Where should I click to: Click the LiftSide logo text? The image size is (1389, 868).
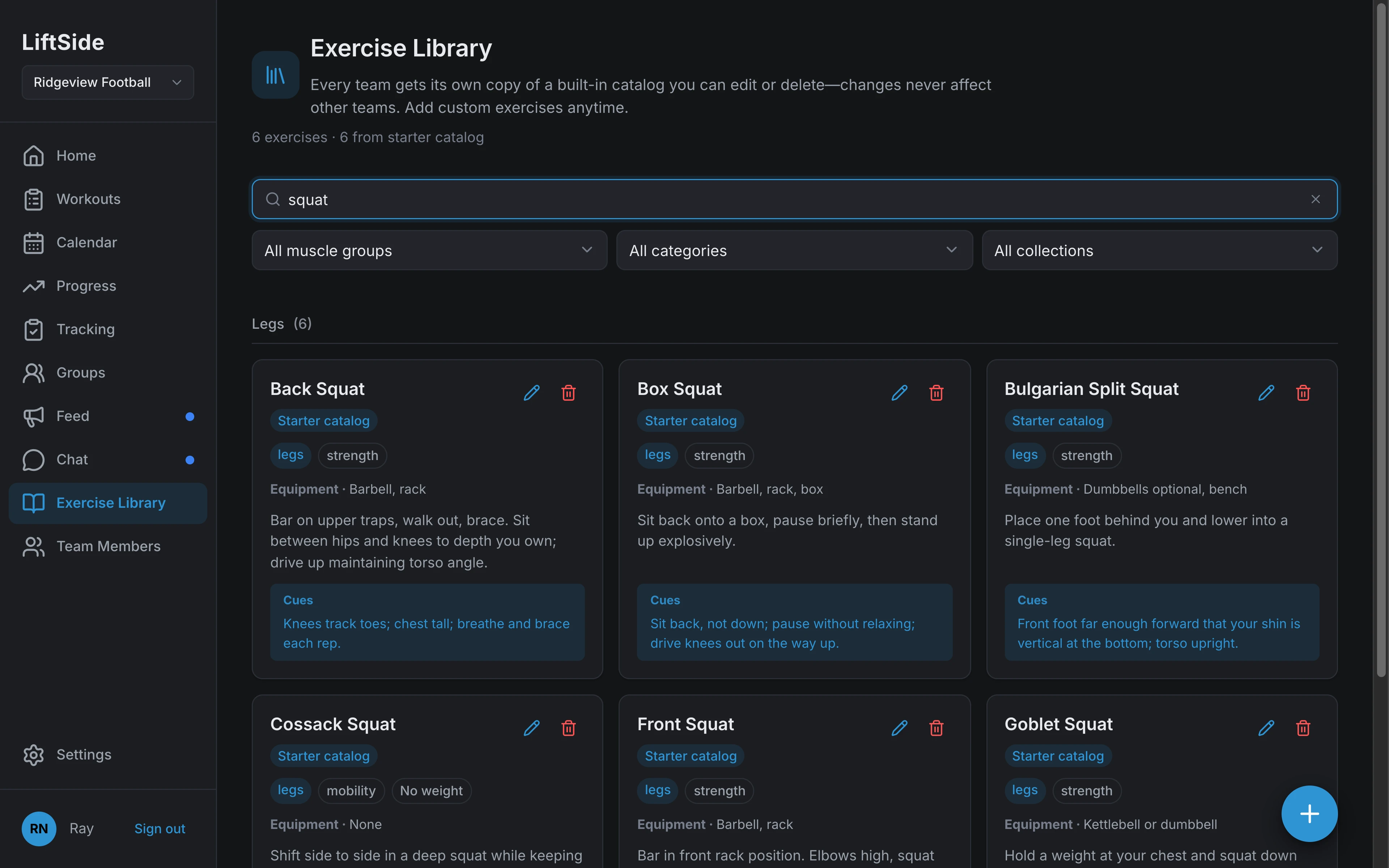pyautogui.click(x=63, y=42)
